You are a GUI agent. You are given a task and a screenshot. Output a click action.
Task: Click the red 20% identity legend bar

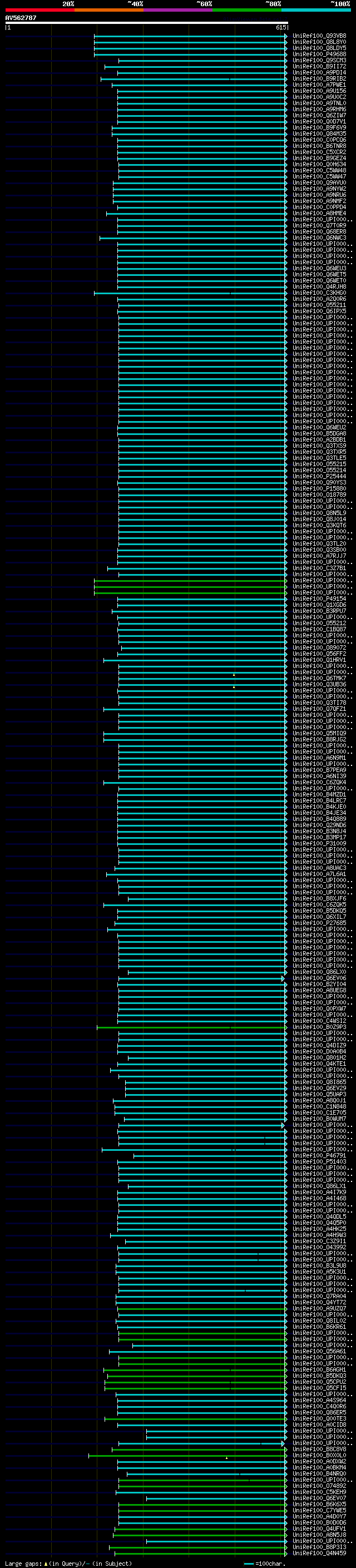[x=39, y=10]
